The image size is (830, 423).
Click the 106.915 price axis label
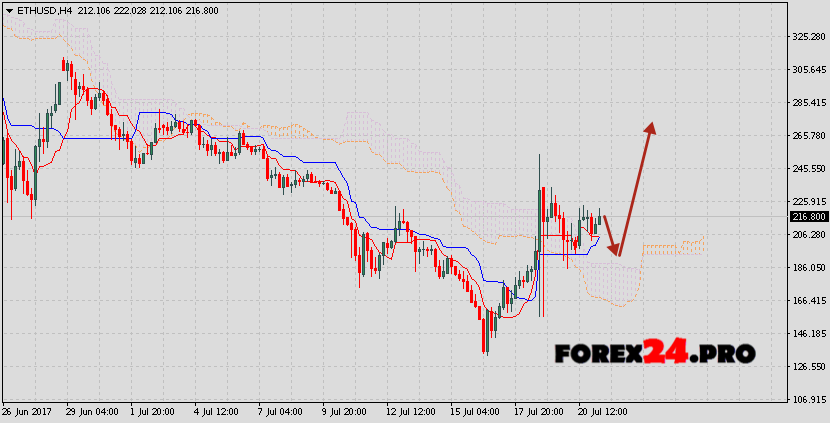coord(807,399)
